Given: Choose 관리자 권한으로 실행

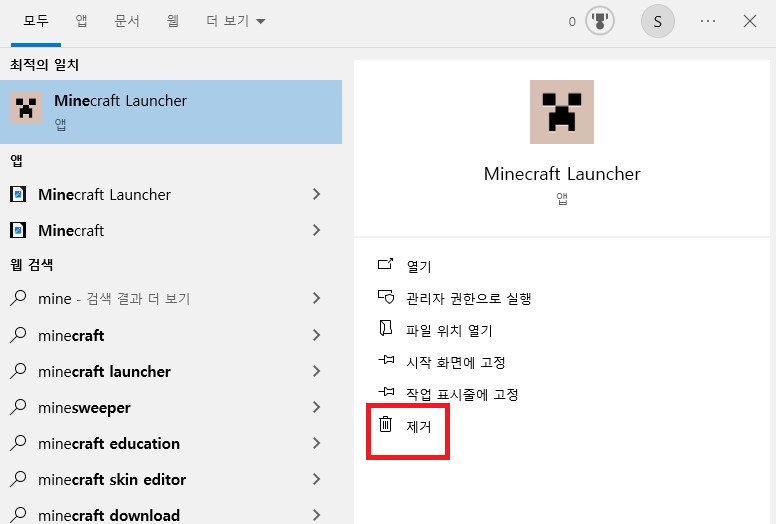Looking at the screenshot, I should (x=469, y=298).
